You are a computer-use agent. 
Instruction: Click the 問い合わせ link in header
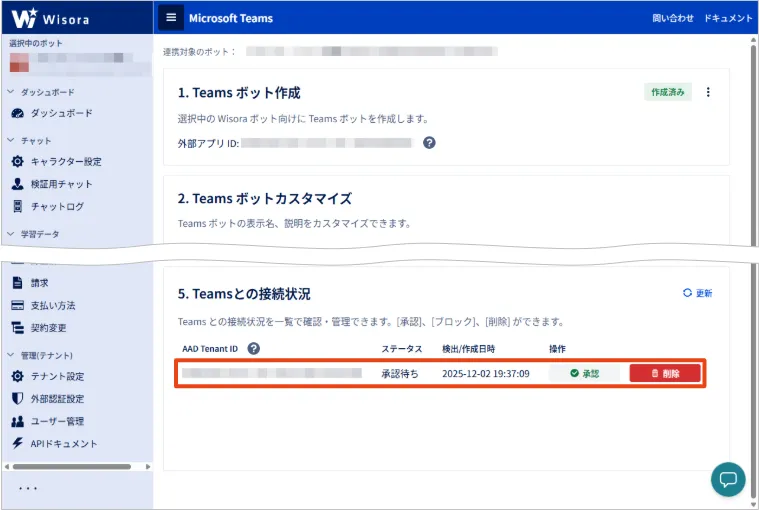coord(673,18)
